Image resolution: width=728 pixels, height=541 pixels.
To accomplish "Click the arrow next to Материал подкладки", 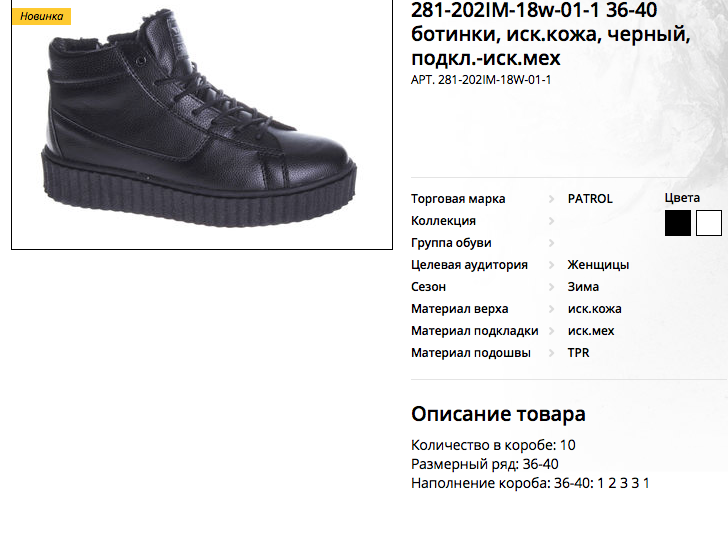I will pyautogui.click(x=552, y=331).
